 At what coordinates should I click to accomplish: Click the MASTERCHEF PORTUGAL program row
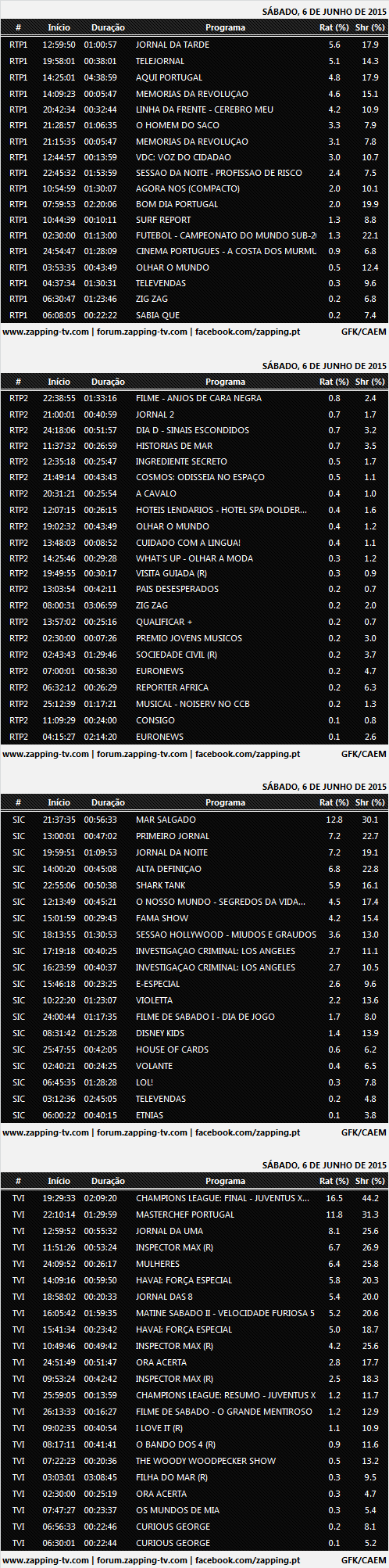point(194,1215)
